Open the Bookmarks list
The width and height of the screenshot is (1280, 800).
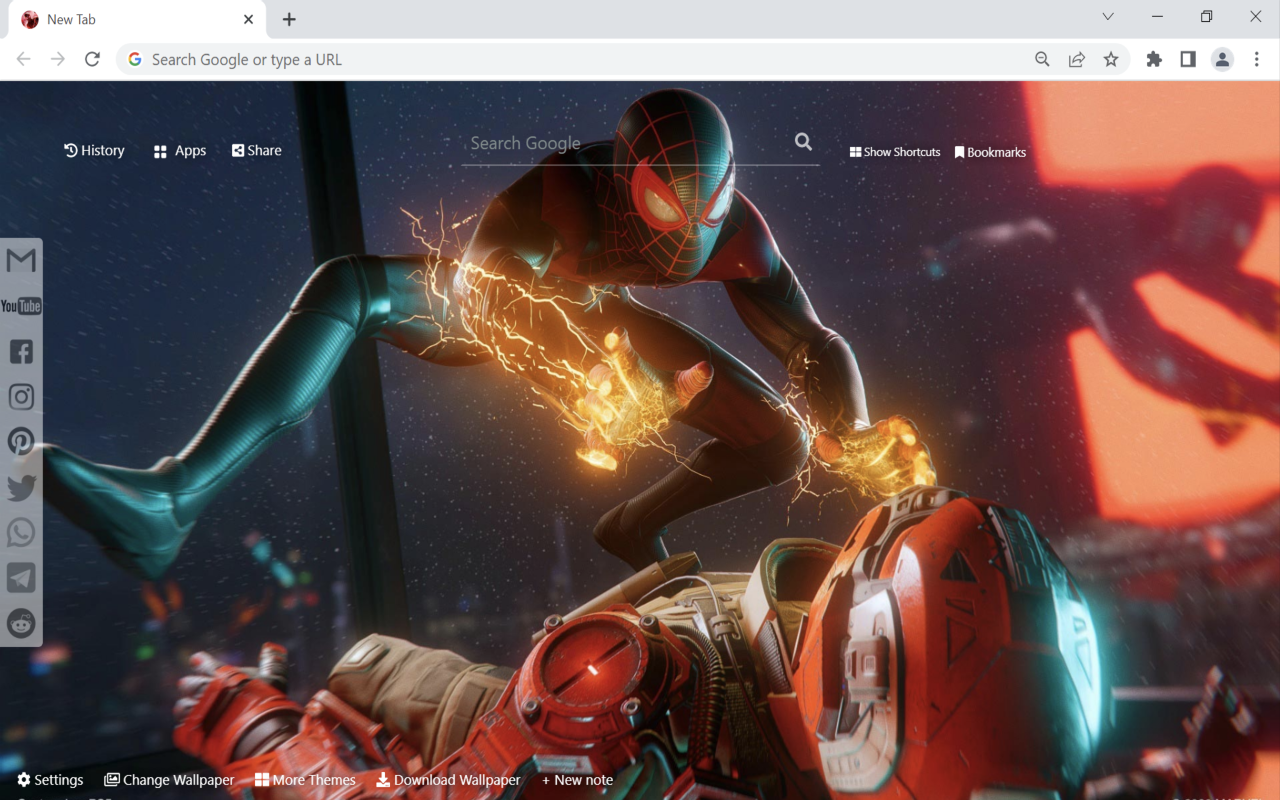991,152
